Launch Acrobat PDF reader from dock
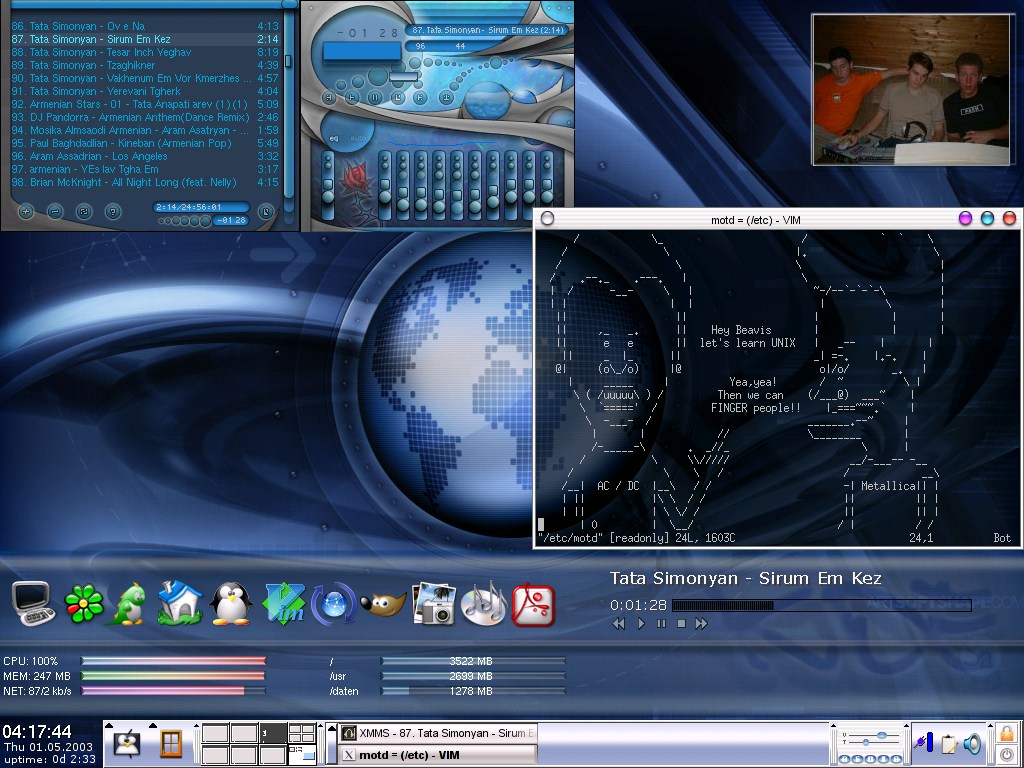 click(x=533, y=605)
